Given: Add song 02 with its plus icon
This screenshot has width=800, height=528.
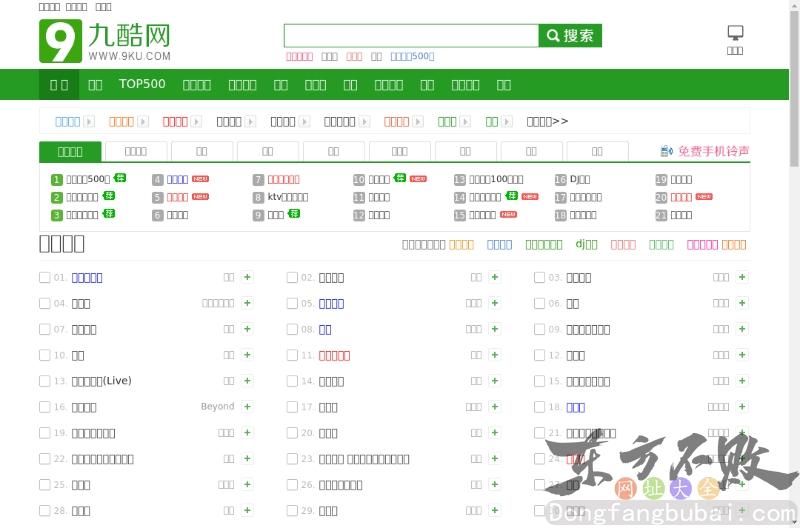Looking at the screenshot, I should coord(494,277).
